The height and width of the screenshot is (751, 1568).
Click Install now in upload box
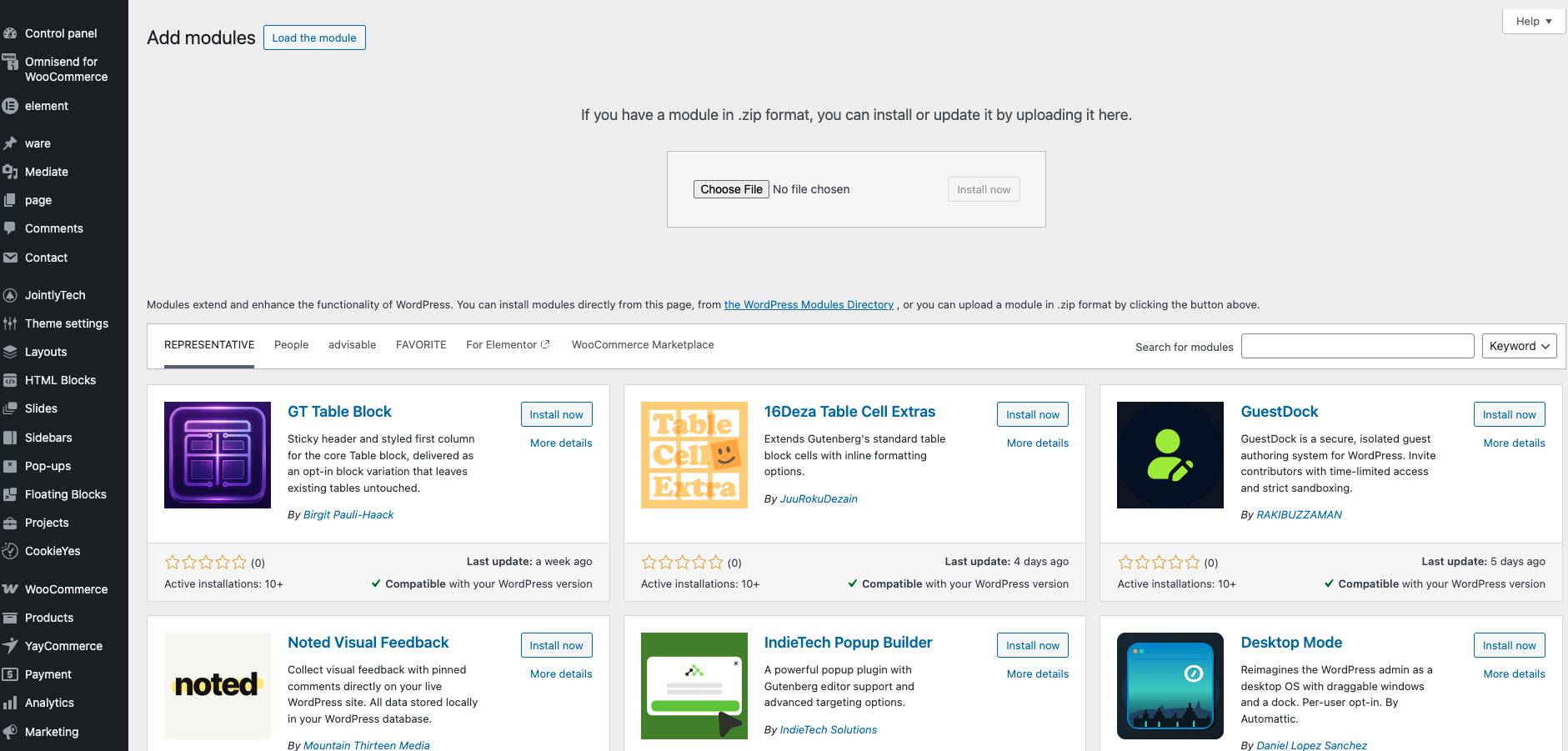pos(984,189)
